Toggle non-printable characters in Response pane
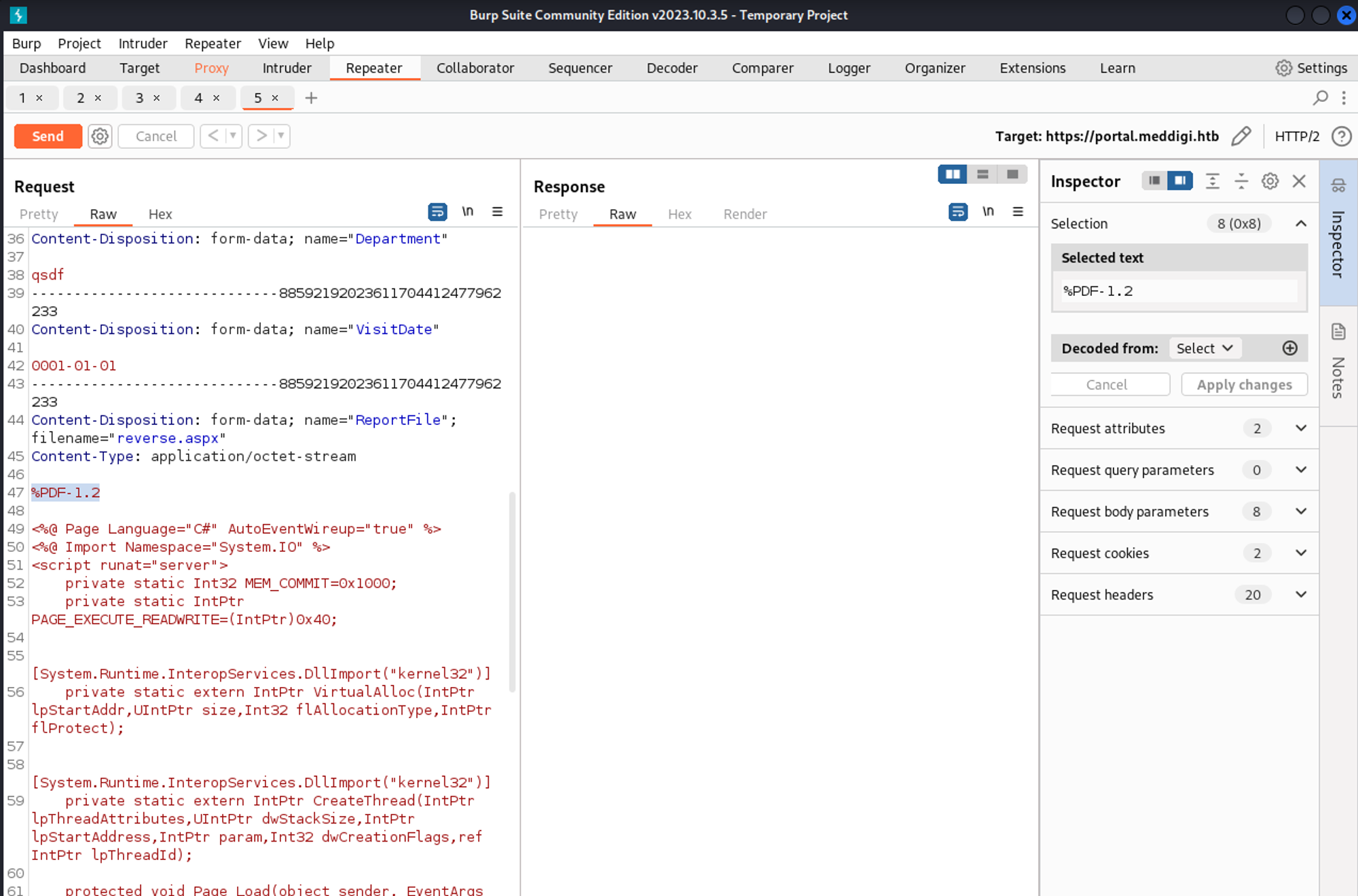This screenshot has height=896, width=1358. pos(988,212)
